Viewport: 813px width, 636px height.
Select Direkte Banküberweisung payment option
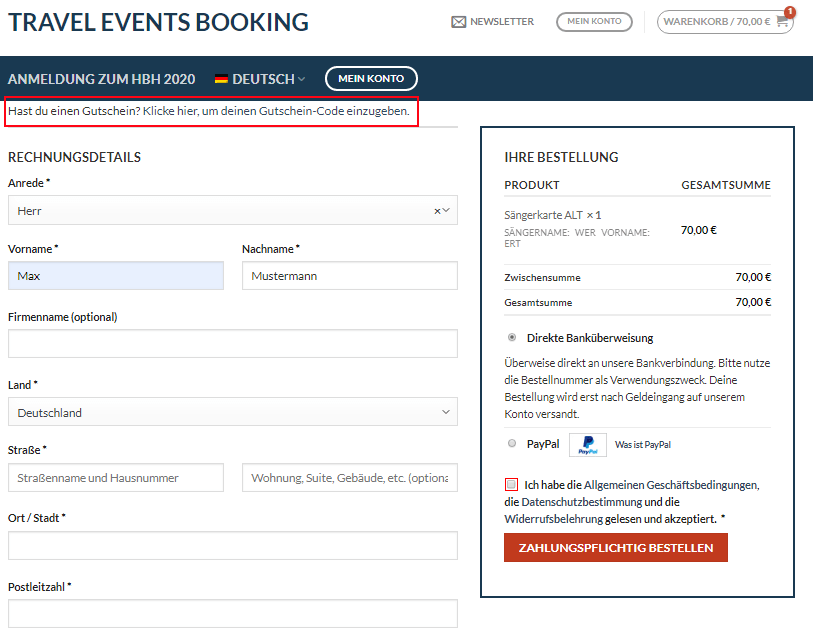point(512,337)
